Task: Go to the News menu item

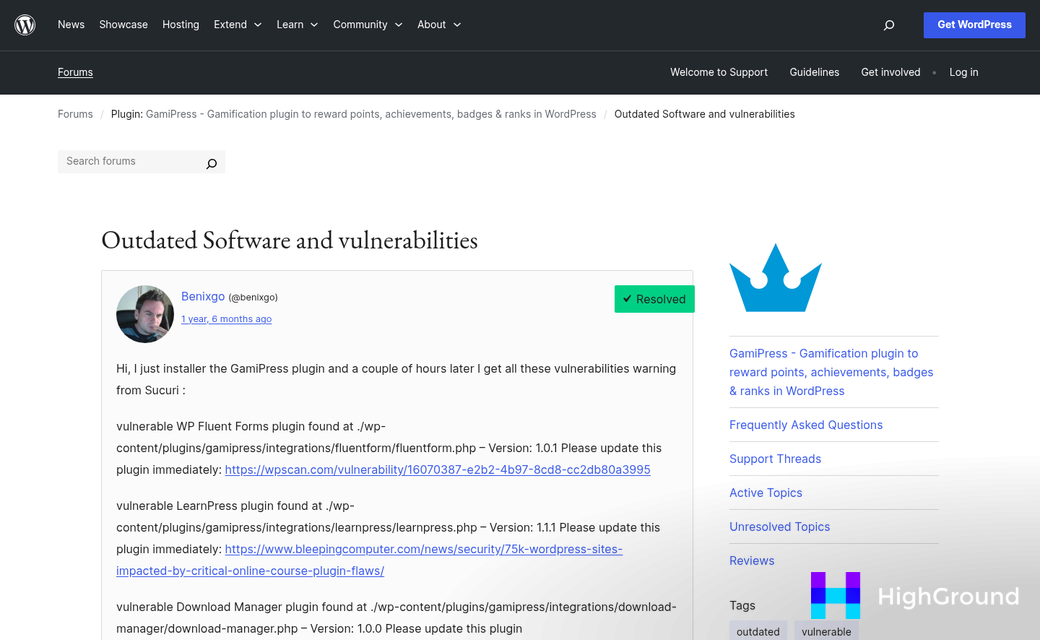Action: pyautogui.click(x=71, y=25)
